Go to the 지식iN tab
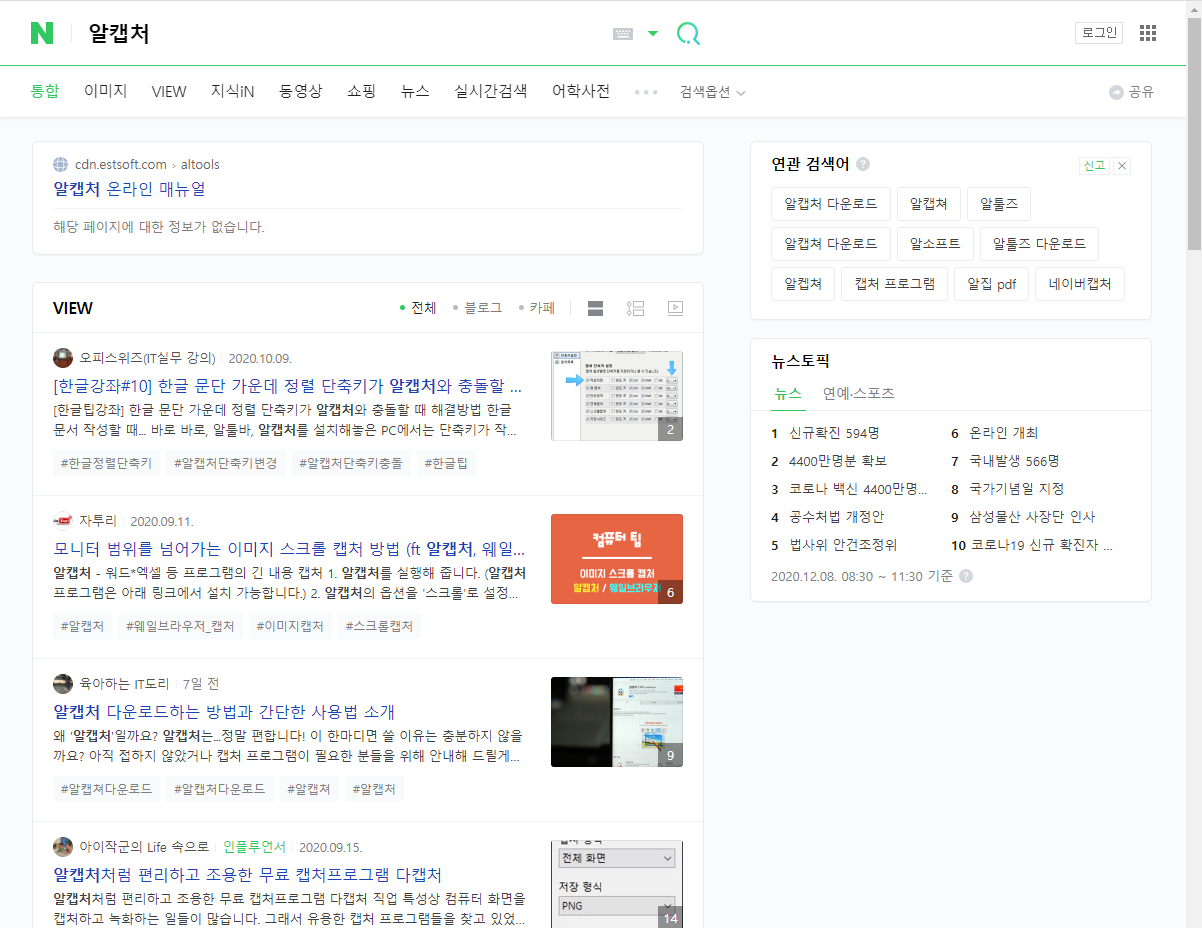This screenshot has width=1202, height=928. tap(232, 91)
